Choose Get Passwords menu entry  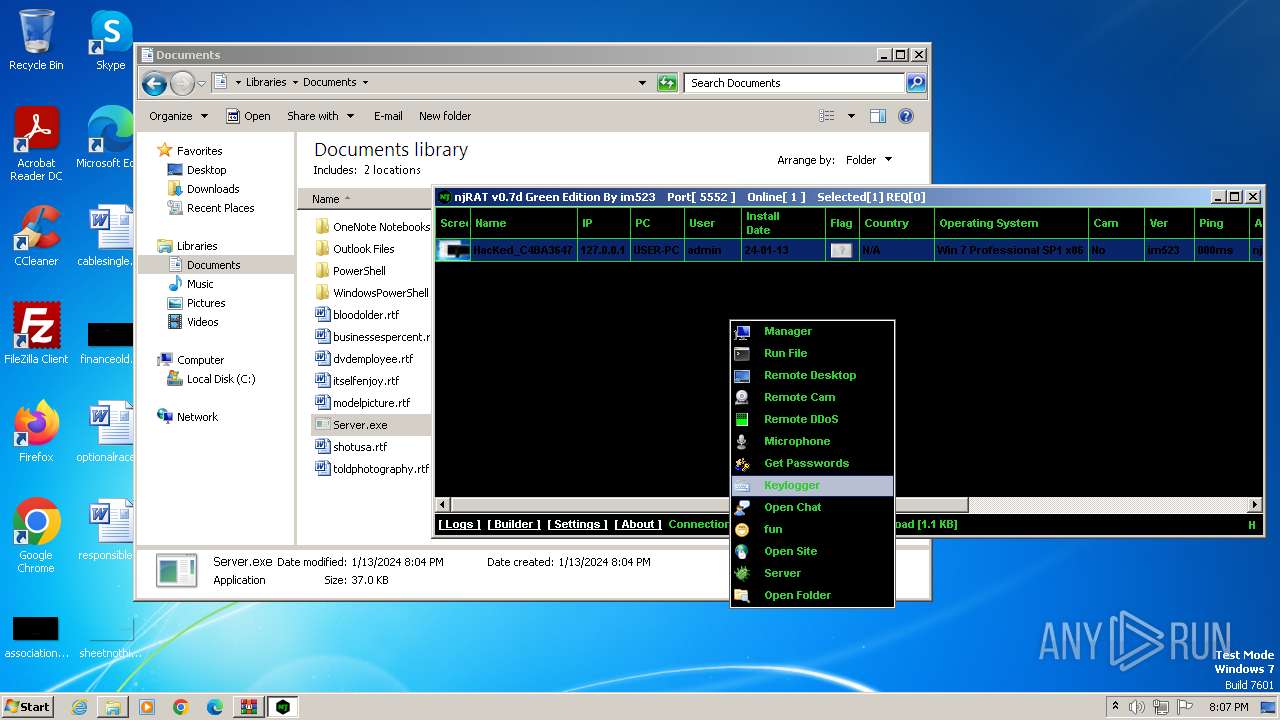812,464
